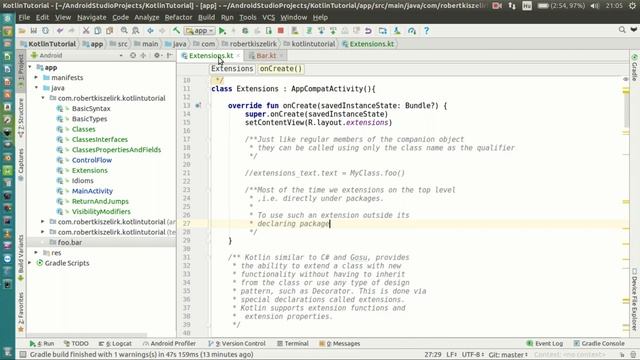Viewport: 640px width, 360px height.
Task: Click the Search Everywhere magnifier at top right
Action: coord(622,30)
